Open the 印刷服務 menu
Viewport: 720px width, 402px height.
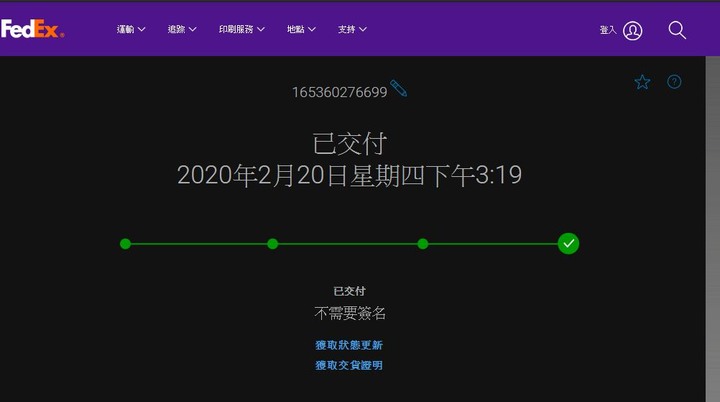tap(242, 29)
